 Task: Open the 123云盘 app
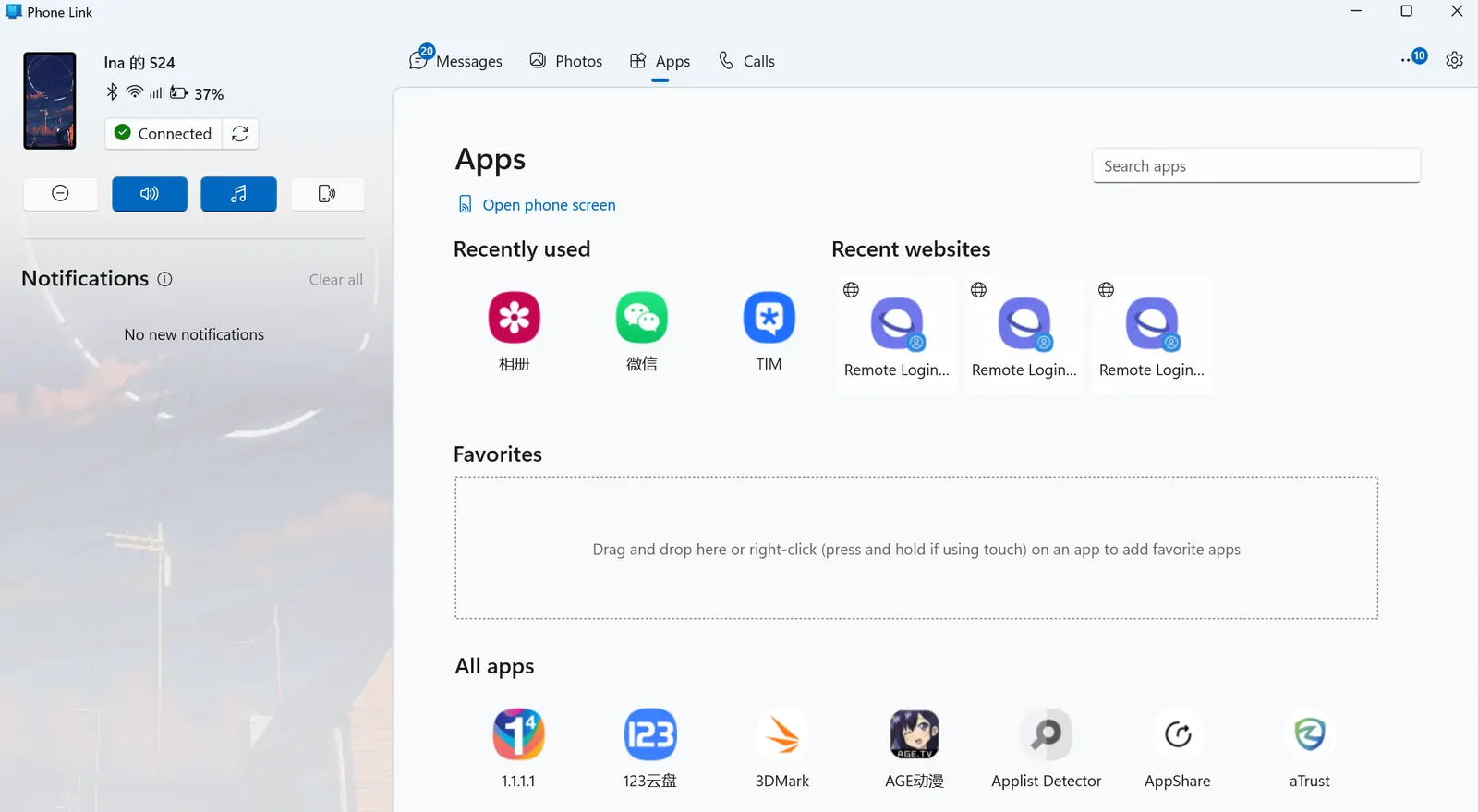pyautogui.click(x=649, y=735)
